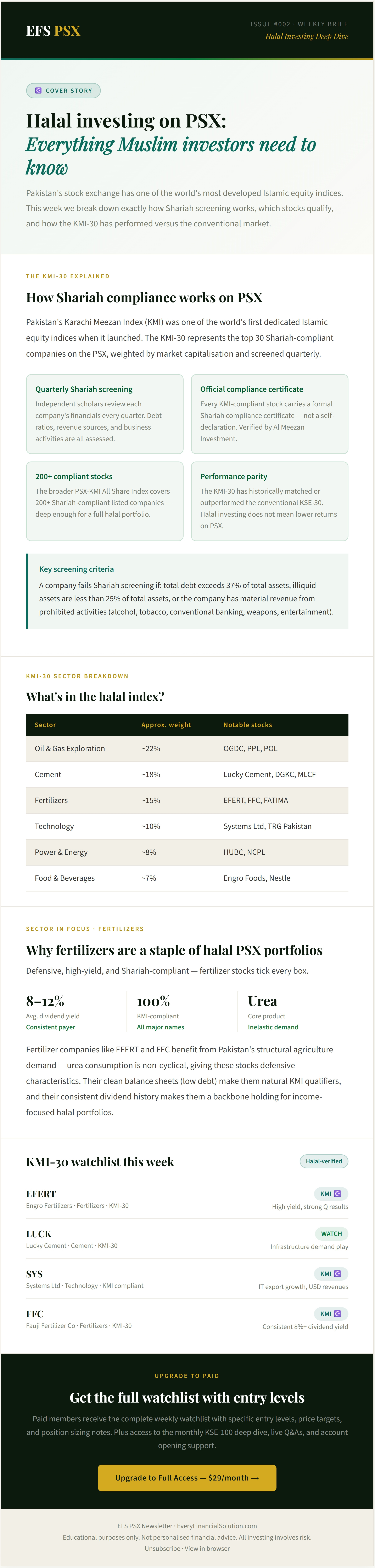Screen dimensions: 375x1568
Task: Select the Quarterly Shariah screening card
Action: (105, 414)
